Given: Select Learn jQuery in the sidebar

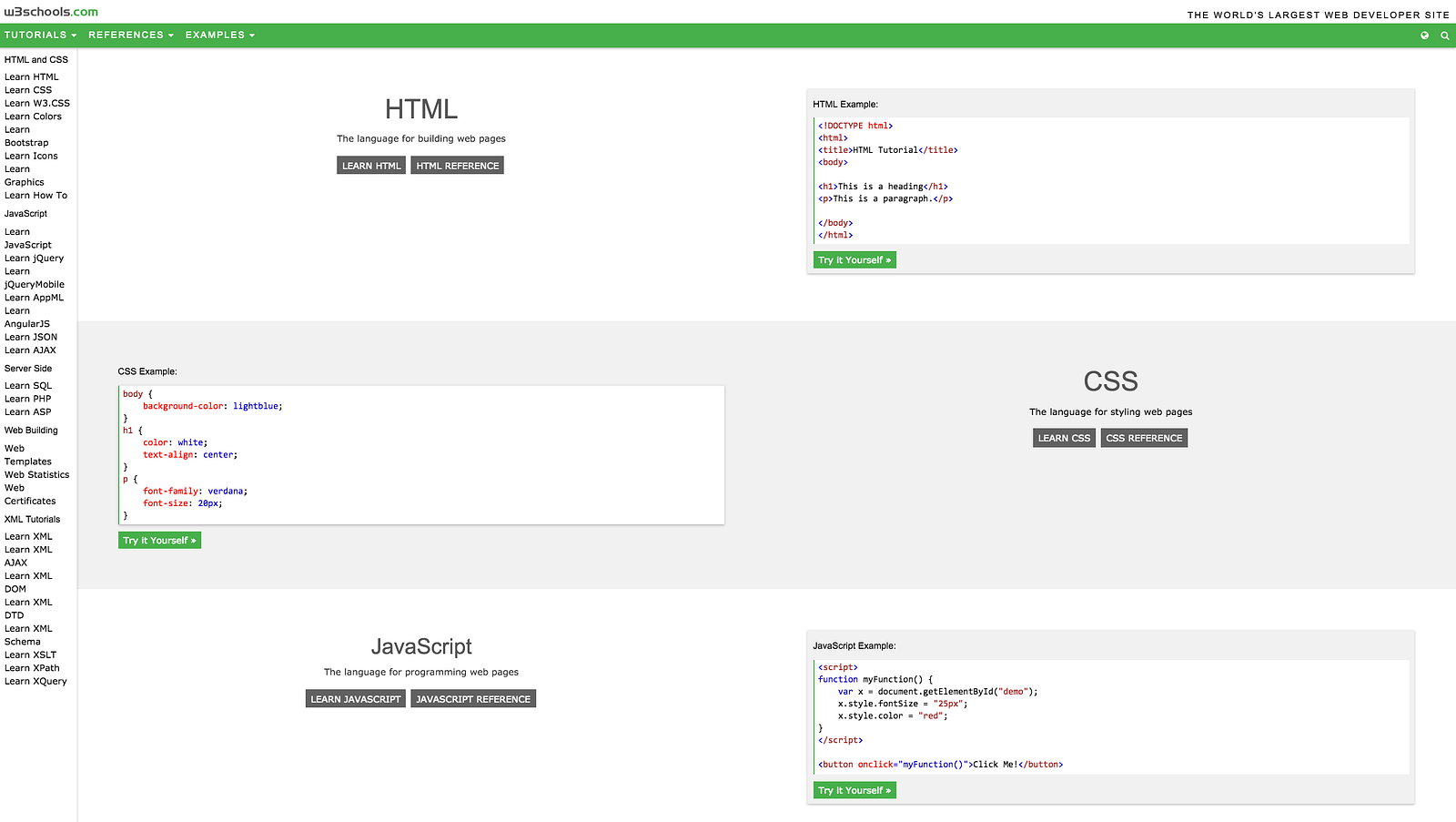Looking at the screenshot, I should pyautogui.click(x=35, y=259).
